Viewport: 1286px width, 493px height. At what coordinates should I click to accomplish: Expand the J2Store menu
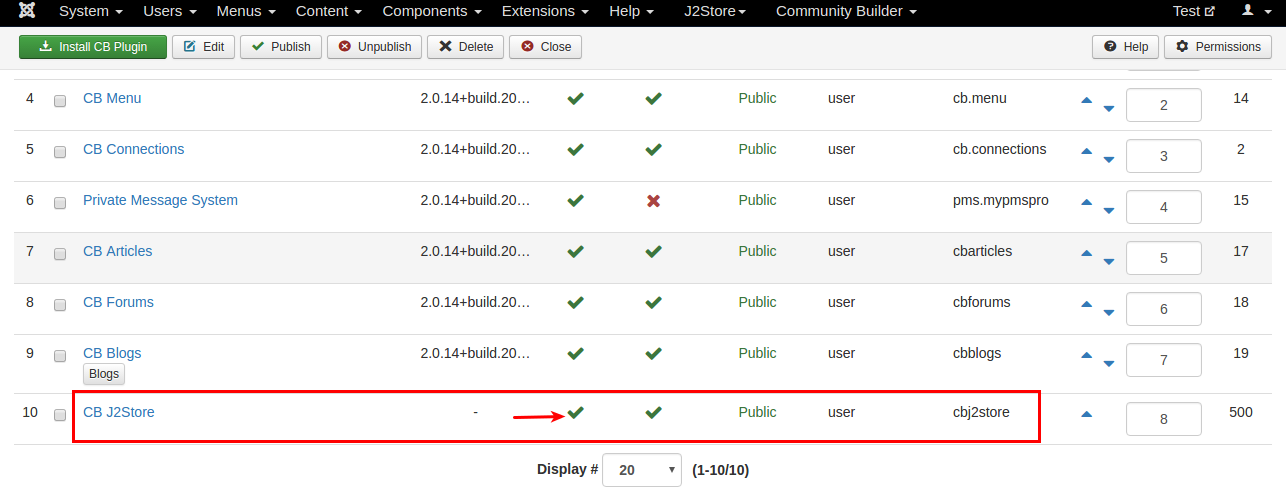coord(715,11)
